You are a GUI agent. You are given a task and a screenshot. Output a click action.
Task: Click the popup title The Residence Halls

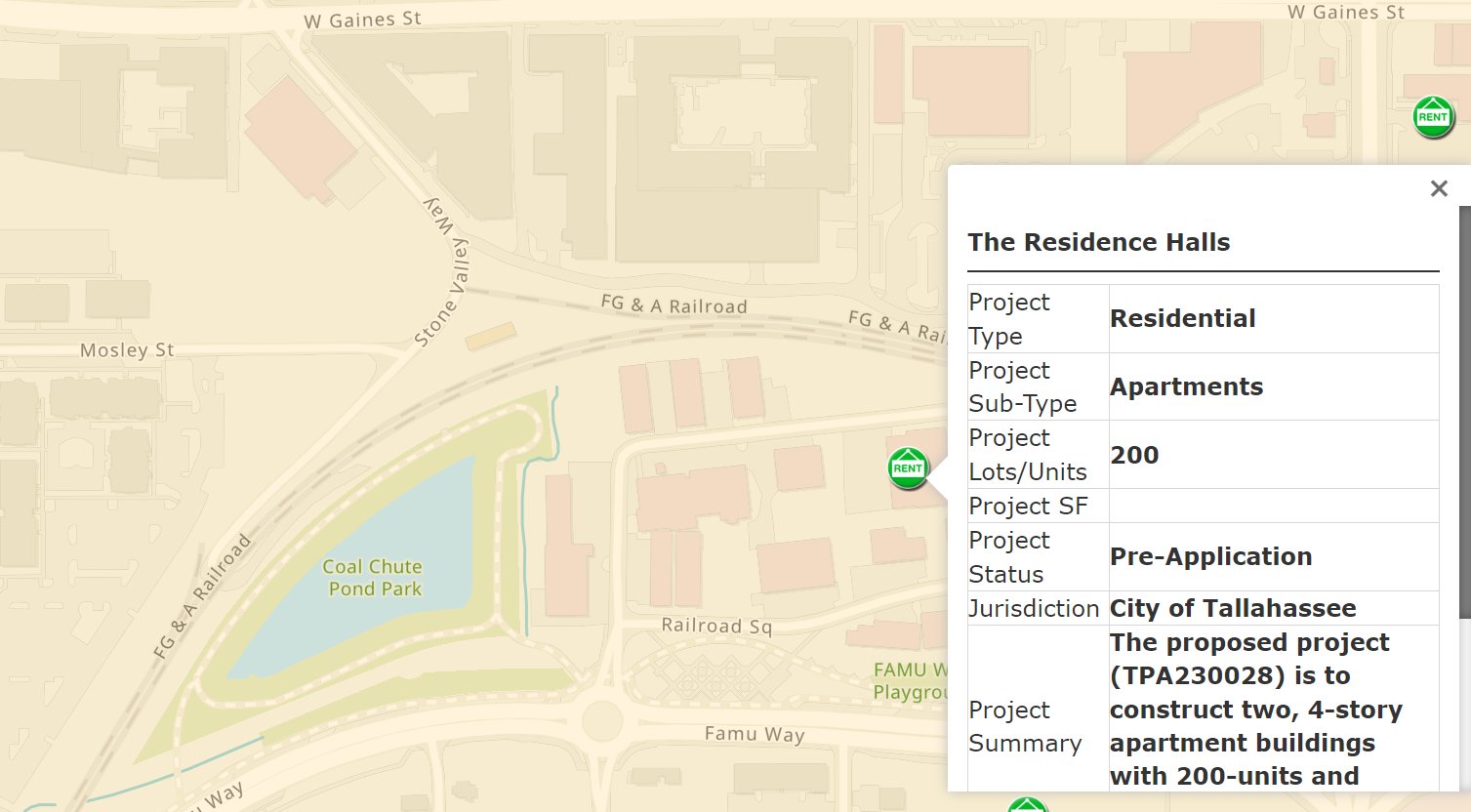[1098, 242]
